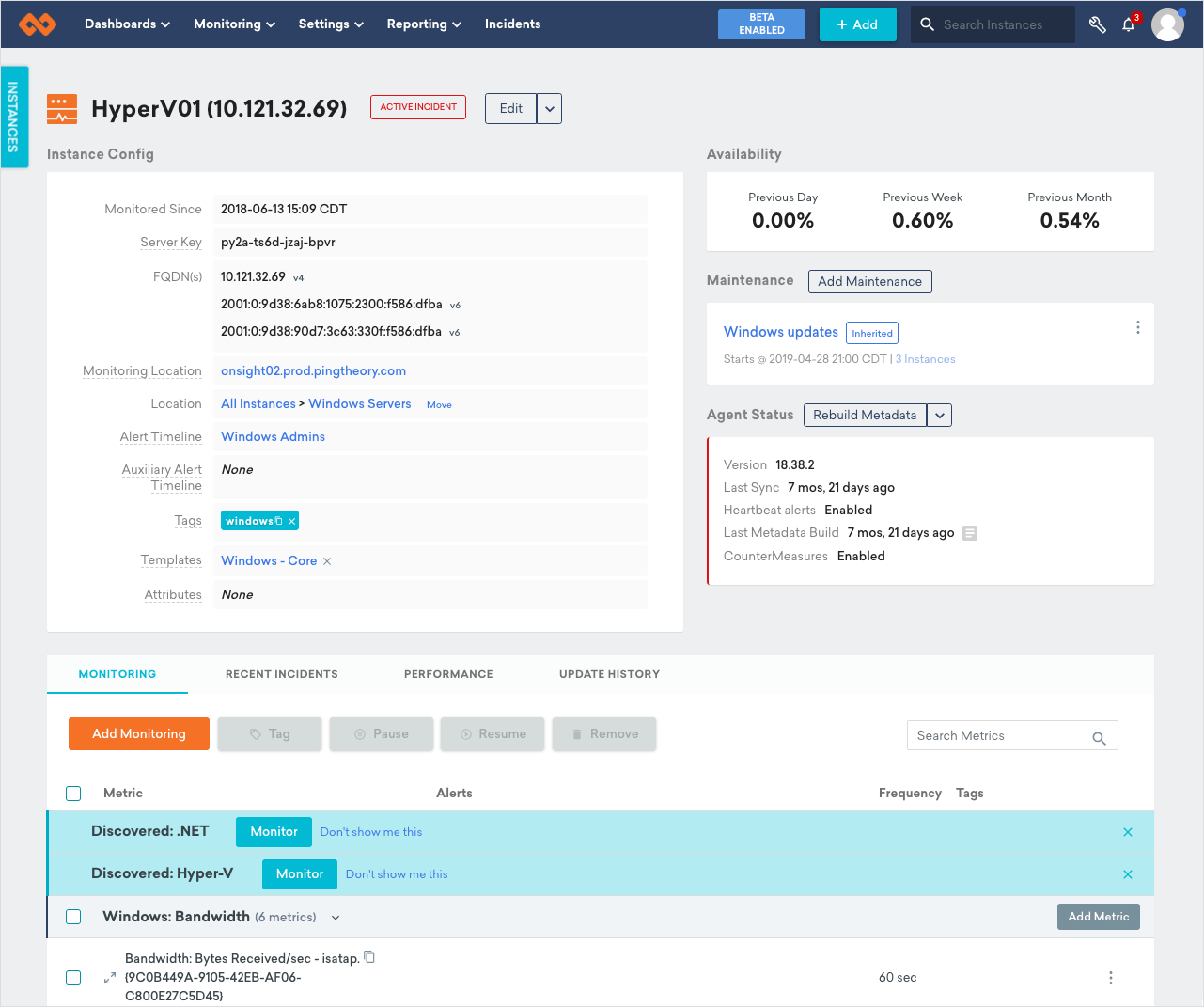
Task: Open the All Instances link
Action: point(258,403)
